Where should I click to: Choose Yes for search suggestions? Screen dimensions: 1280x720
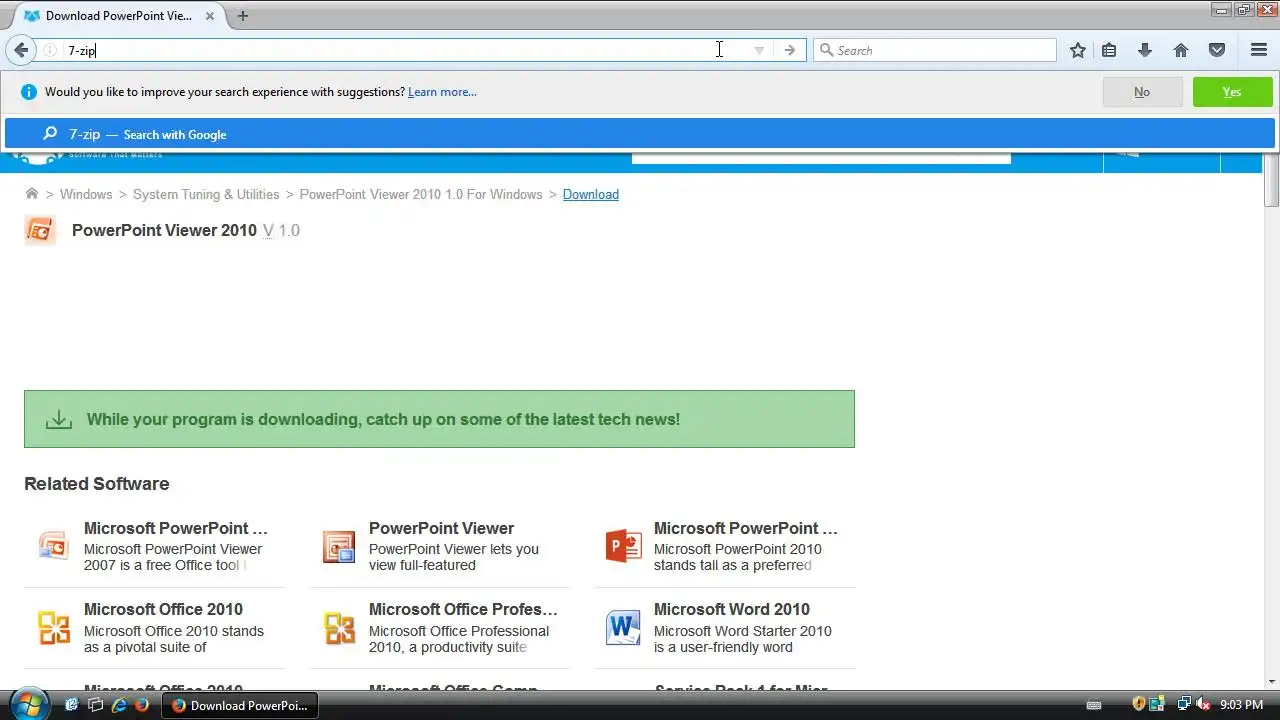(1232, 92)
